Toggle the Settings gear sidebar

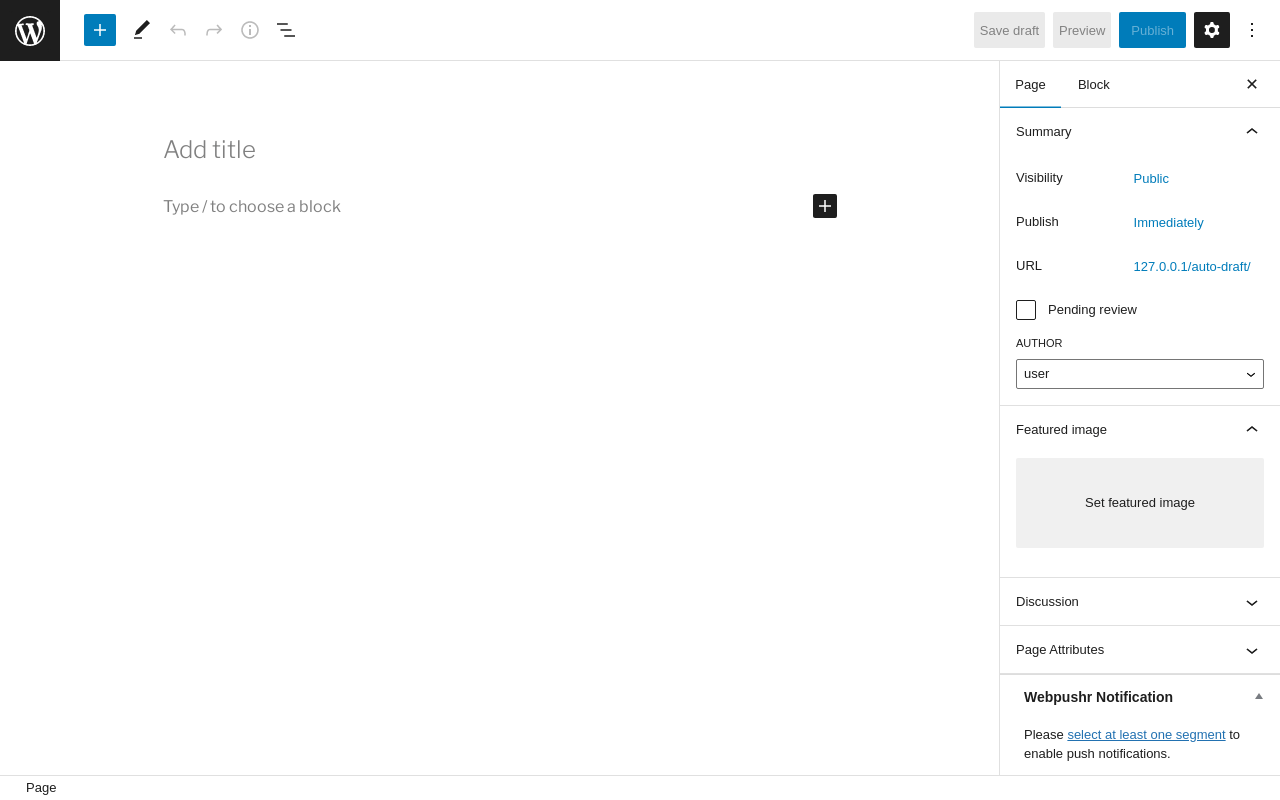pyautogui.click(x=1212, y=30)
